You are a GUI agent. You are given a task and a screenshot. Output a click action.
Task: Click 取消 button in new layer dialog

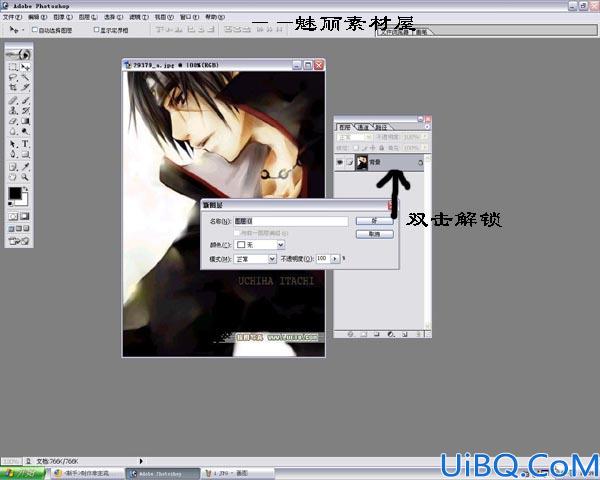(375, 234)
